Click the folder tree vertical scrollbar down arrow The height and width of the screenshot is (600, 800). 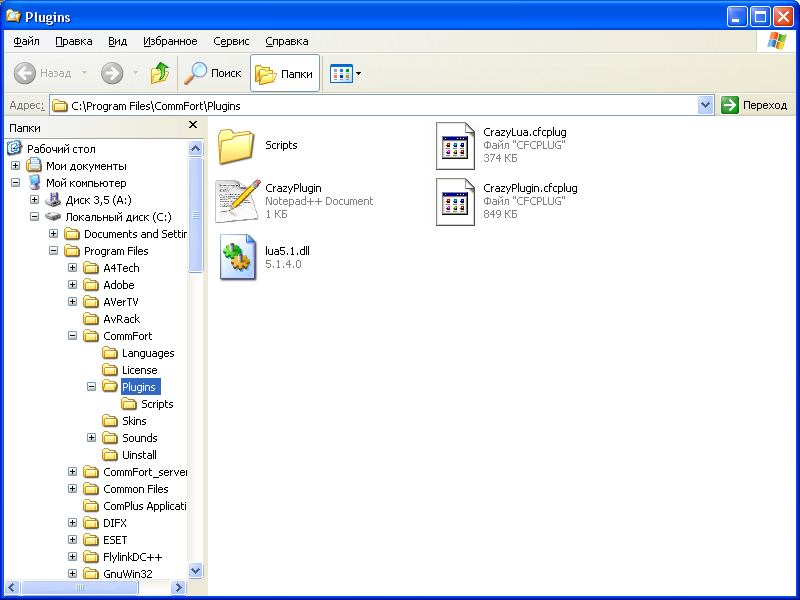195,570
